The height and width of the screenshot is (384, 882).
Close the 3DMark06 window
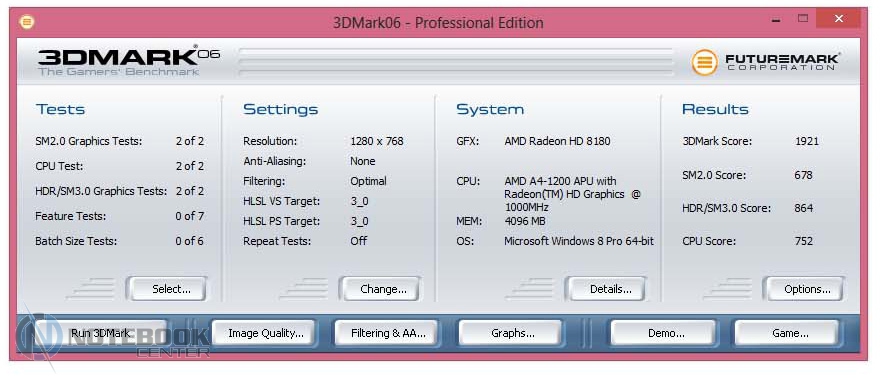tap(838, 19)
